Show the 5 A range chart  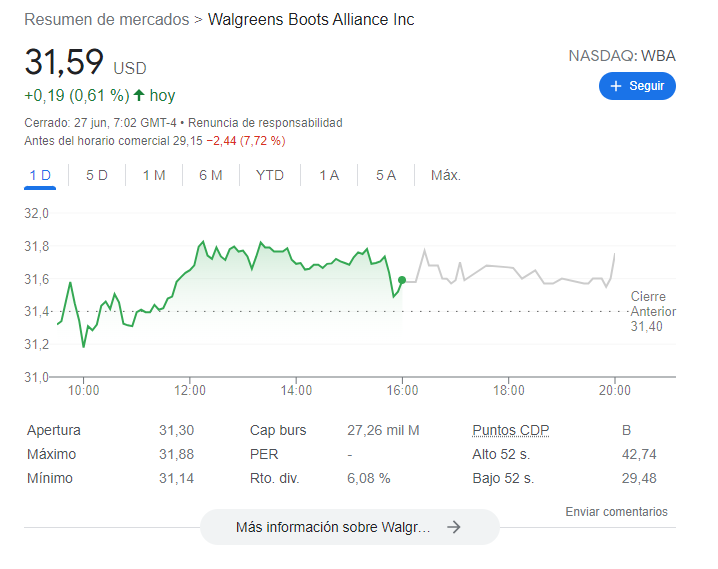click(x=386, y=175)
